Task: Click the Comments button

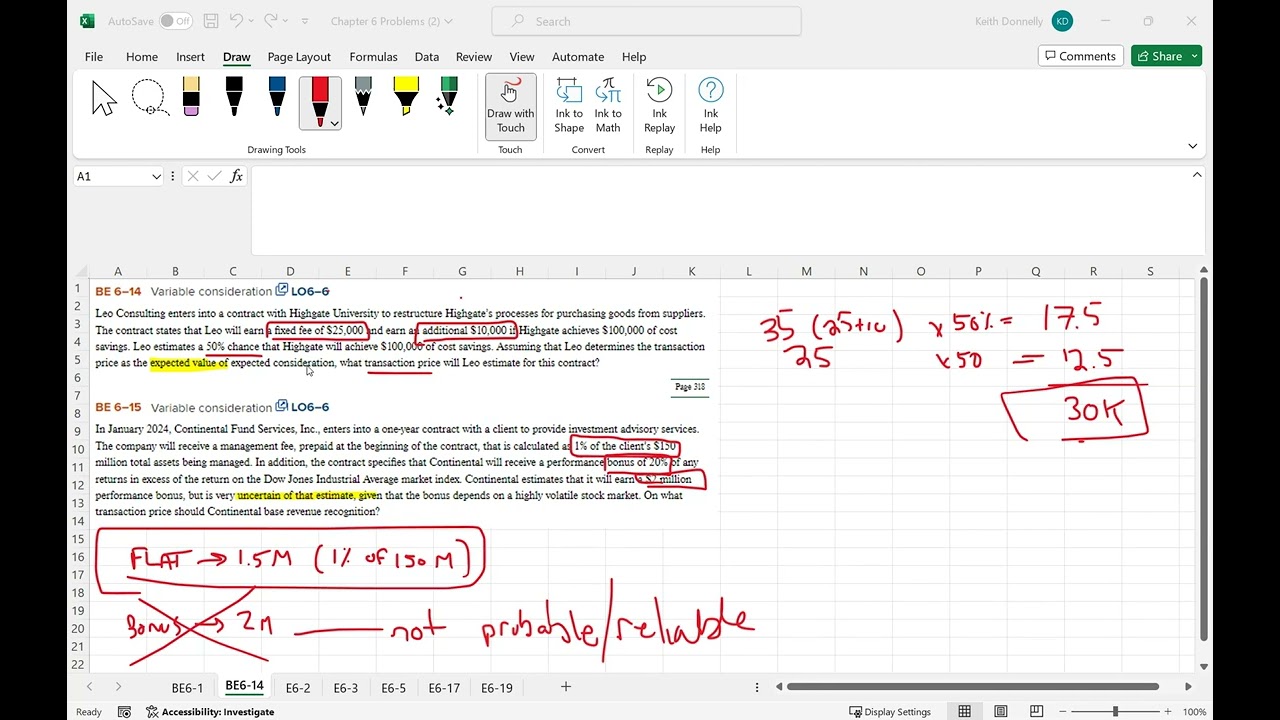Action: [x=1080, y=56]
